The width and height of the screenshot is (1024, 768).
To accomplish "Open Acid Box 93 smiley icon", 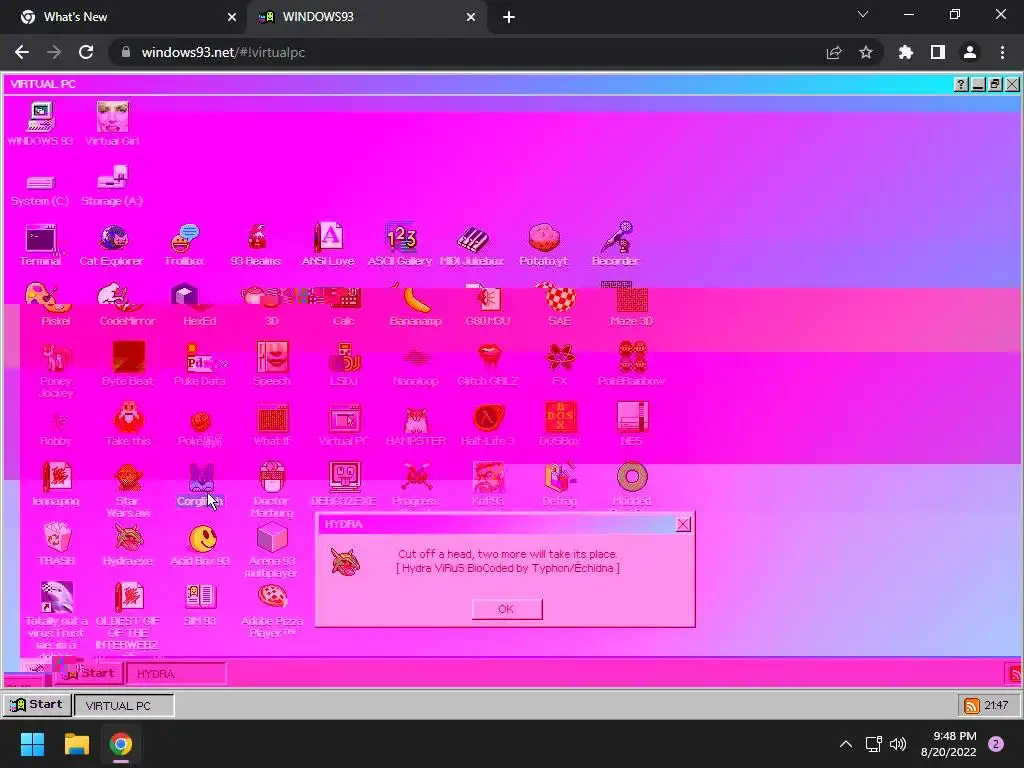I will pos(200,545).
